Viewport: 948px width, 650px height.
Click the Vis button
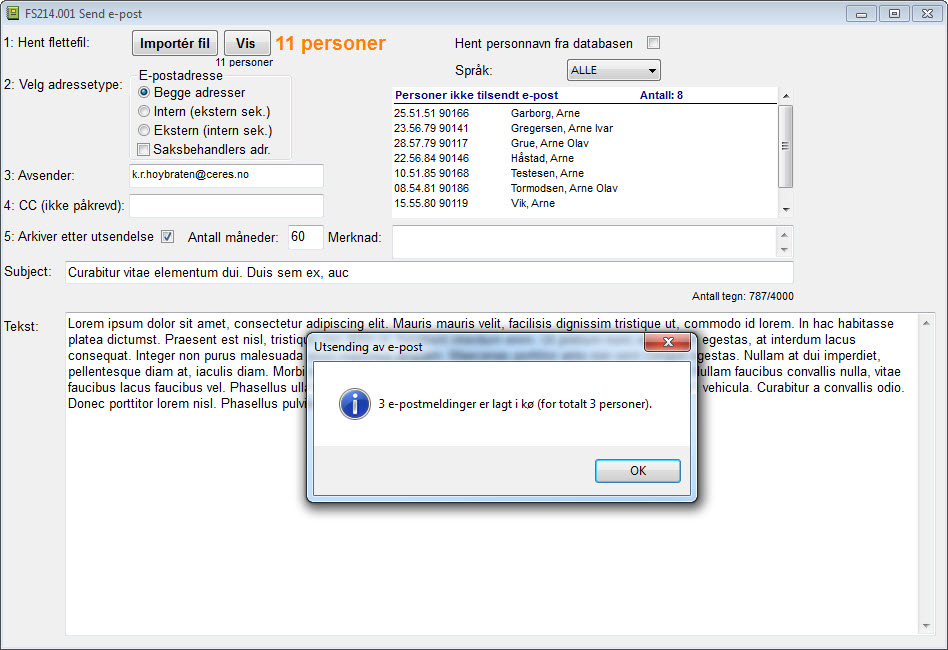[246, 44]
